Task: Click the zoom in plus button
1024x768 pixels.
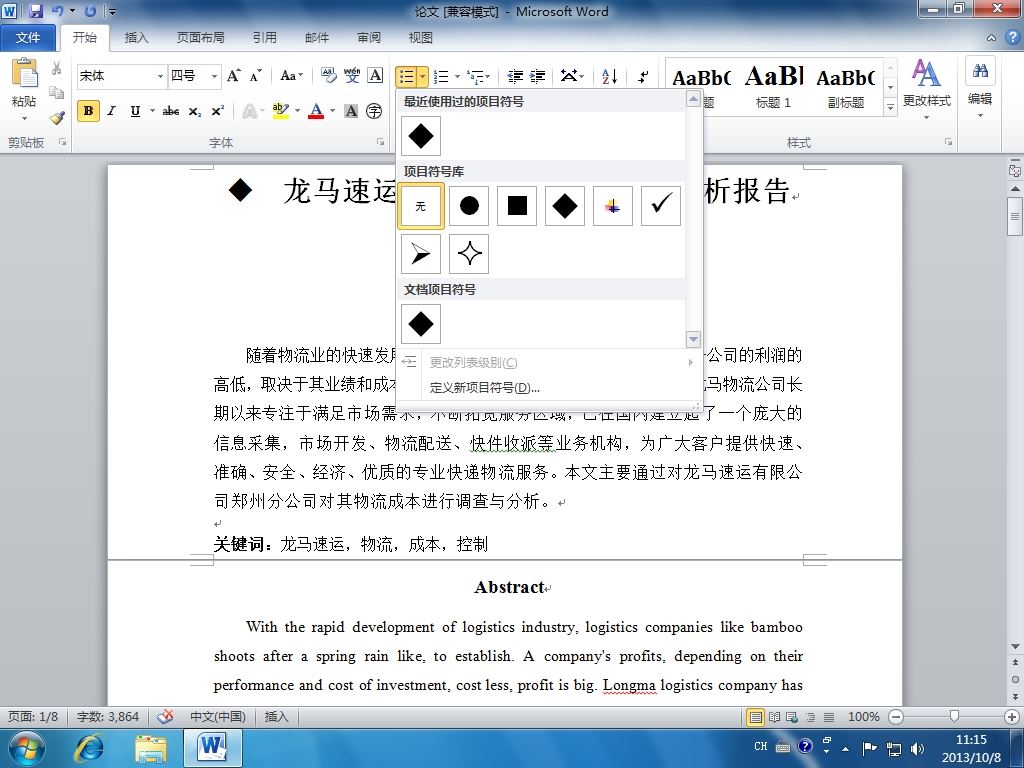Action: point(1012,717)
